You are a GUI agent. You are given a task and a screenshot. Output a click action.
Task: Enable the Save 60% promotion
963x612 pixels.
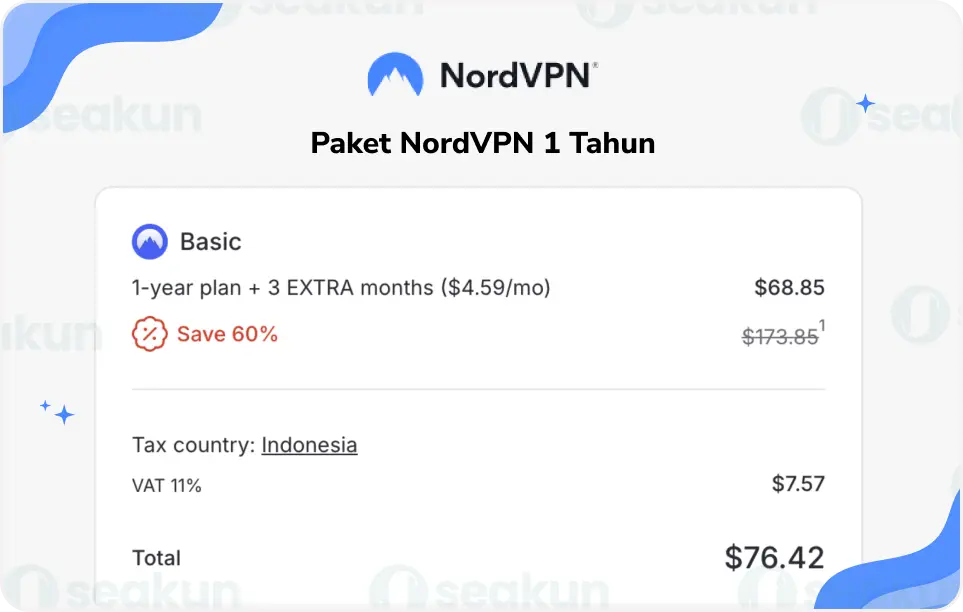(227, 334)
